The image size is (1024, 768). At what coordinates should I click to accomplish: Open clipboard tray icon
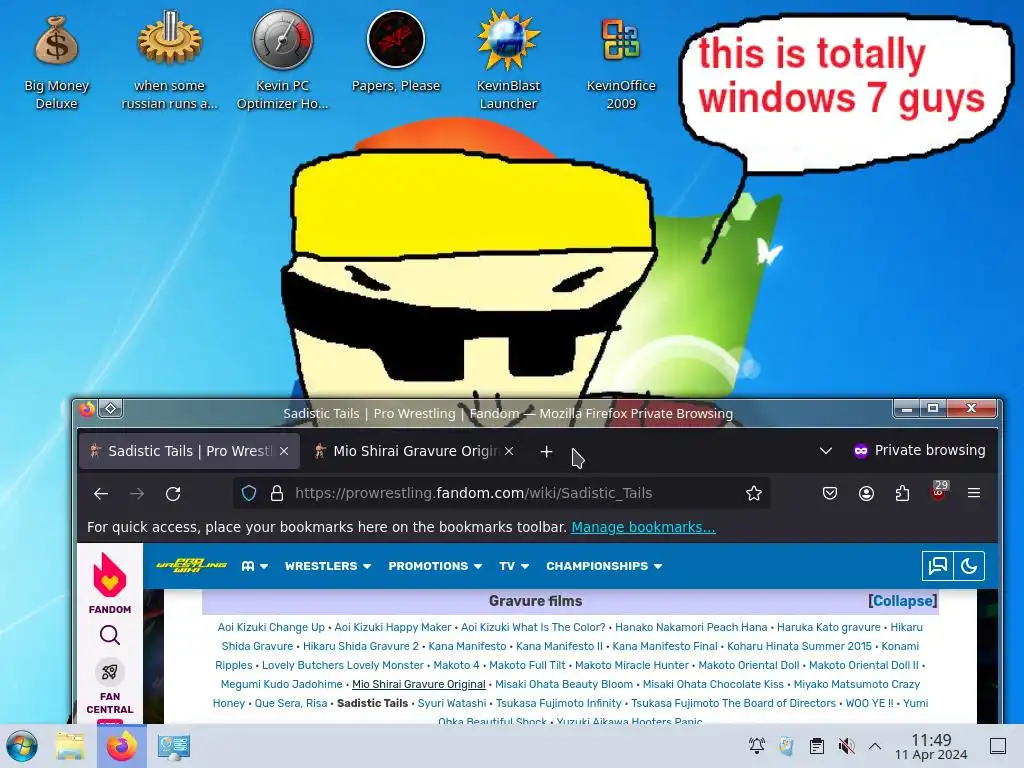816,746
